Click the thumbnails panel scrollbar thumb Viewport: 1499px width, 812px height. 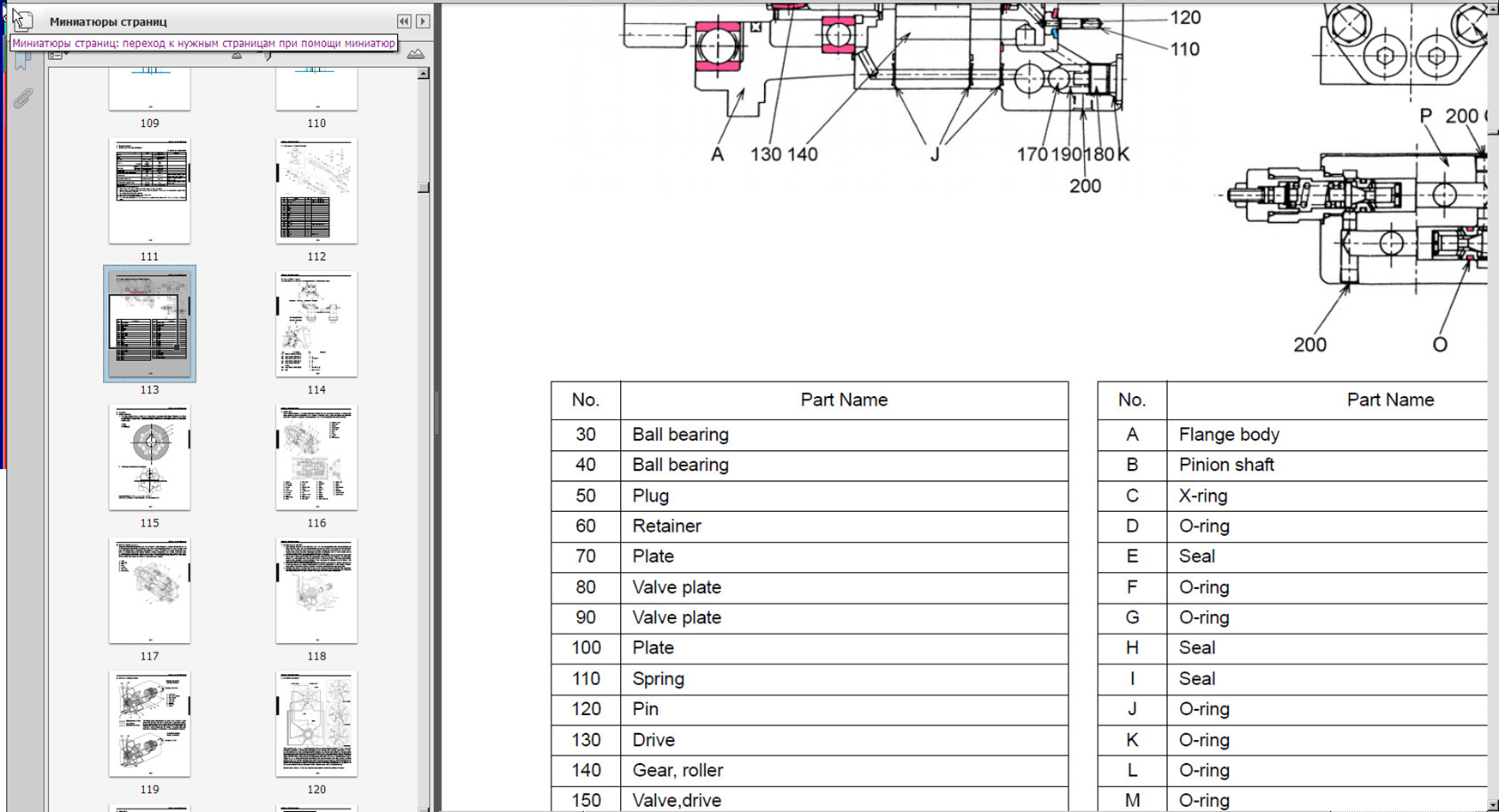[424, 187]
